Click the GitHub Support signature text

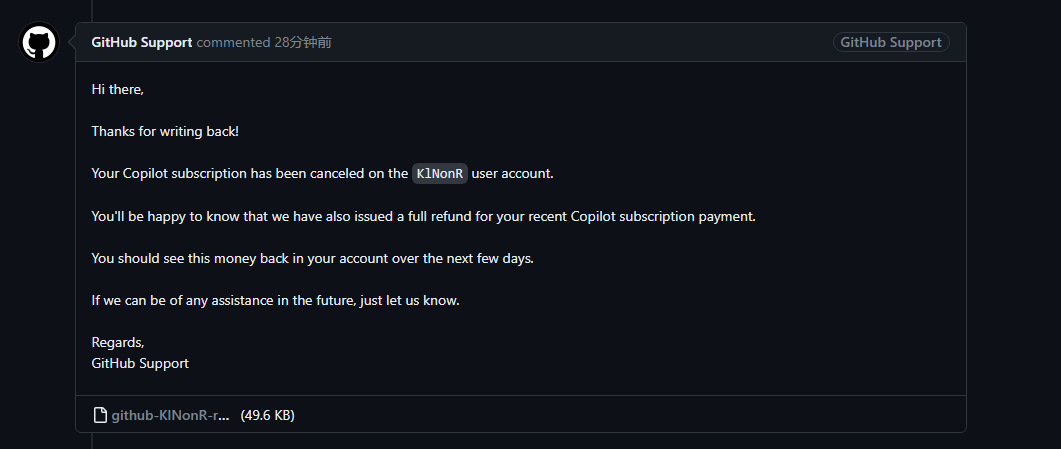(140, 363)
